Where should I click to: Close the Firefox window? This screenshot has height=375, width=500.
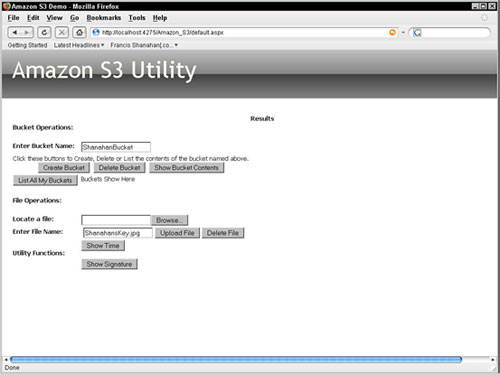[x=492, y=6]
